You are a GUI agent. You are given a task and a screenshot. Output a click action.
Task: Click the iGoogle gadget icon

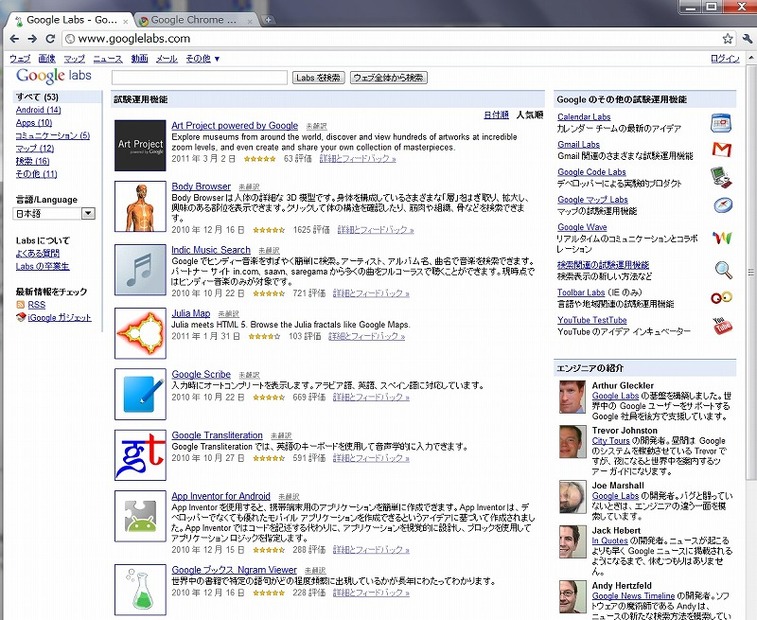21,317
